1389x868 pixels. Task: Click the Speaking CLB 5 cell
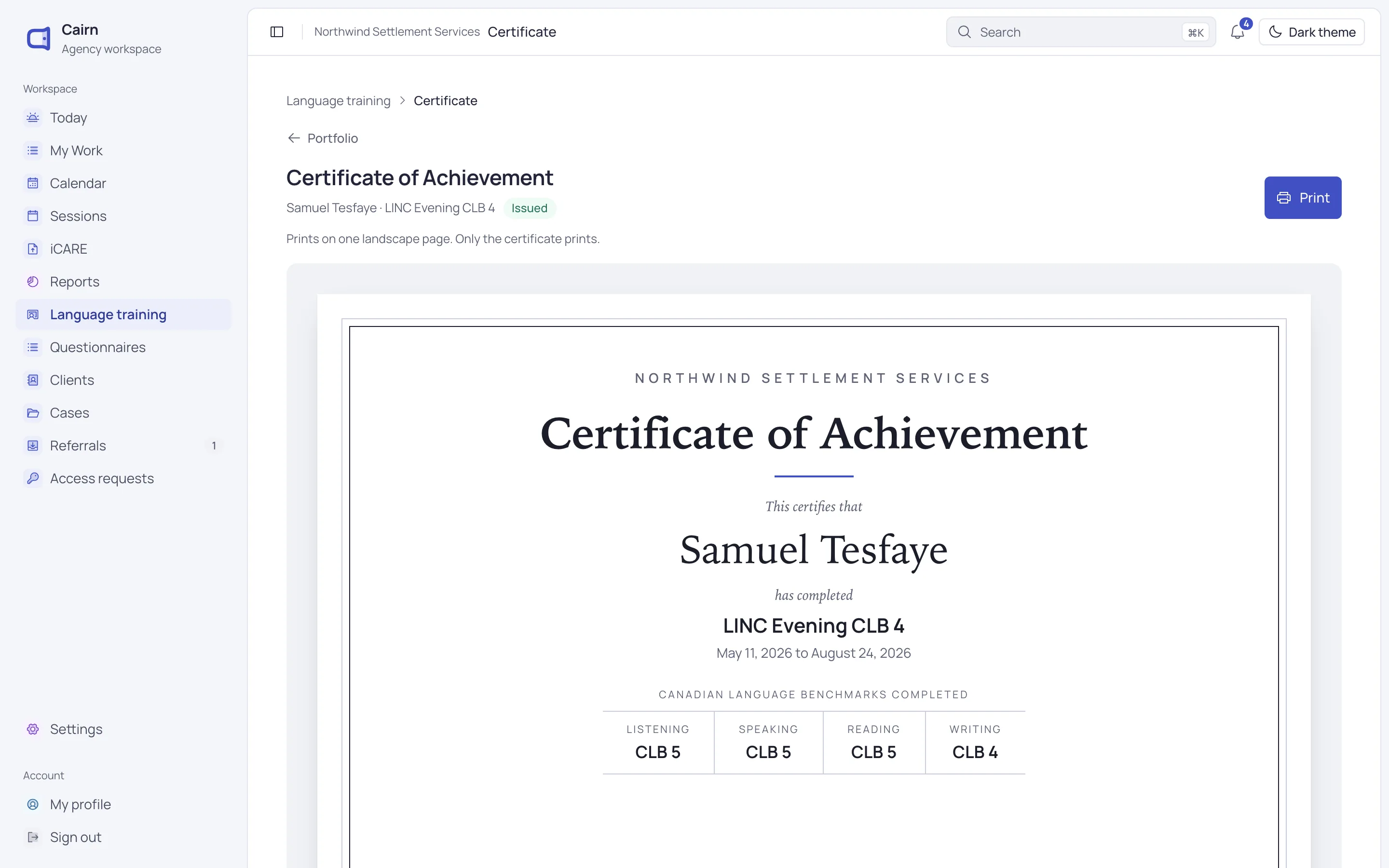[769, 742]
